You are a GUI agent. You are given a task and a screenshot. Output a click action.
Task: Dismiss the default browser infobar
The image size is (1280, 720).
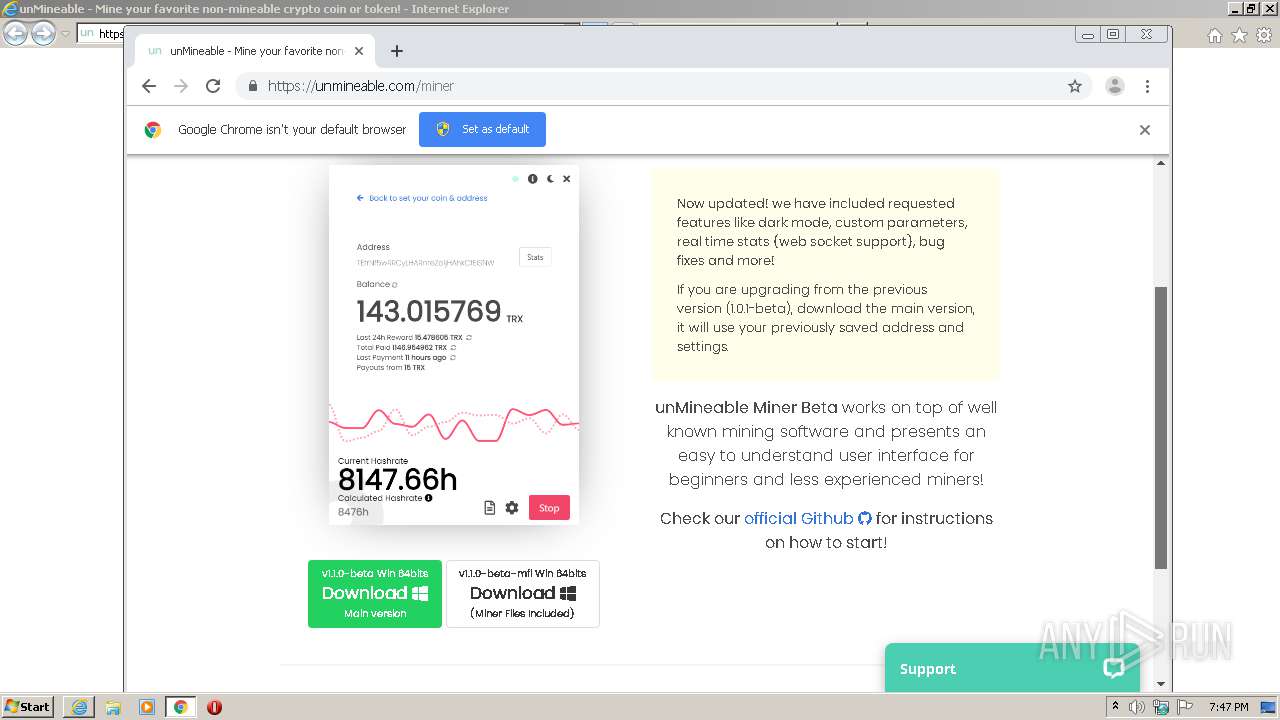click(1145, 130)
